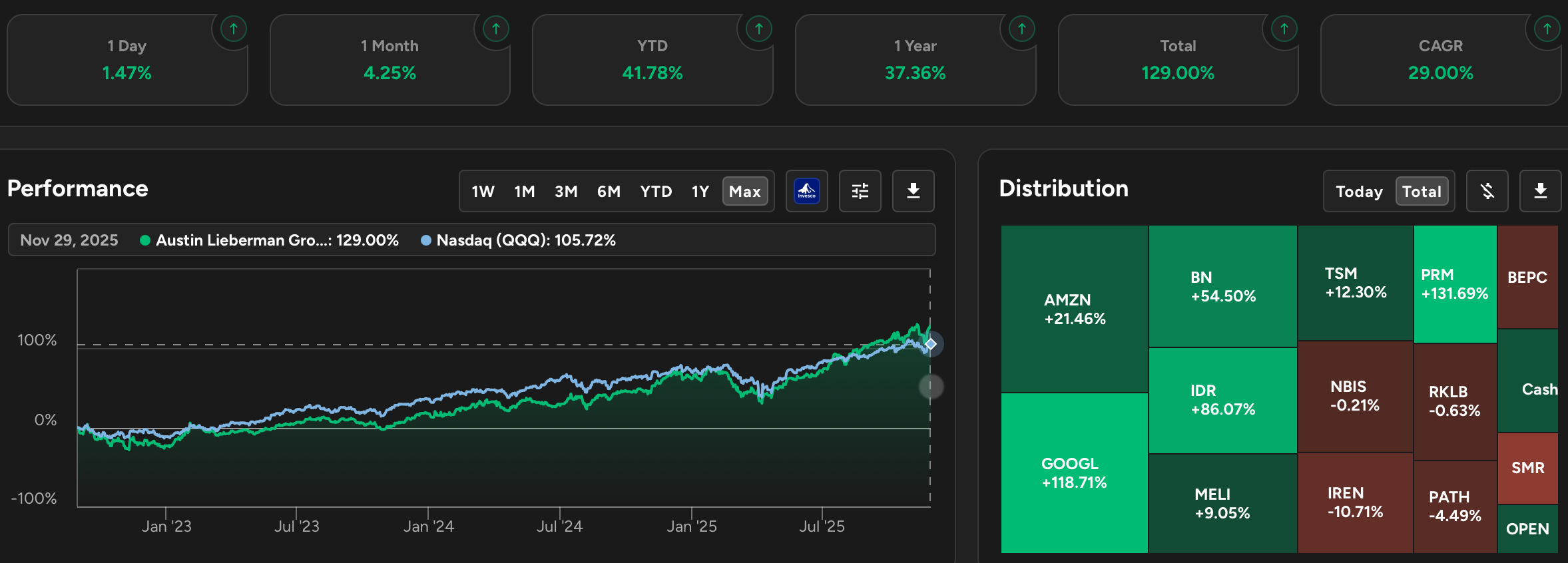Toggle Austin Lieberman Gro... legend series
The width and height of the screenshot is (1568, 563).
(x=269, y=240)
